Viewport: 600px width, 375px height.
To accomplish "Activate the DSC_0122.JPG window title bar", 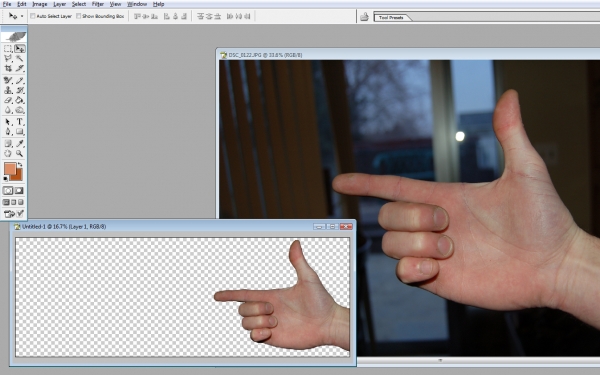I will point(409,55).
